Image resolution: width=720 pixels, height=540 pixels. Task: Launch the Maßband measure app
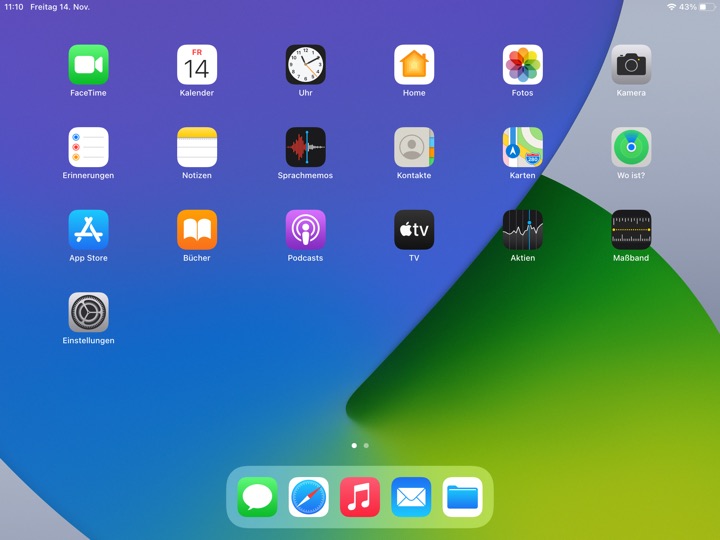coord(631,230)
